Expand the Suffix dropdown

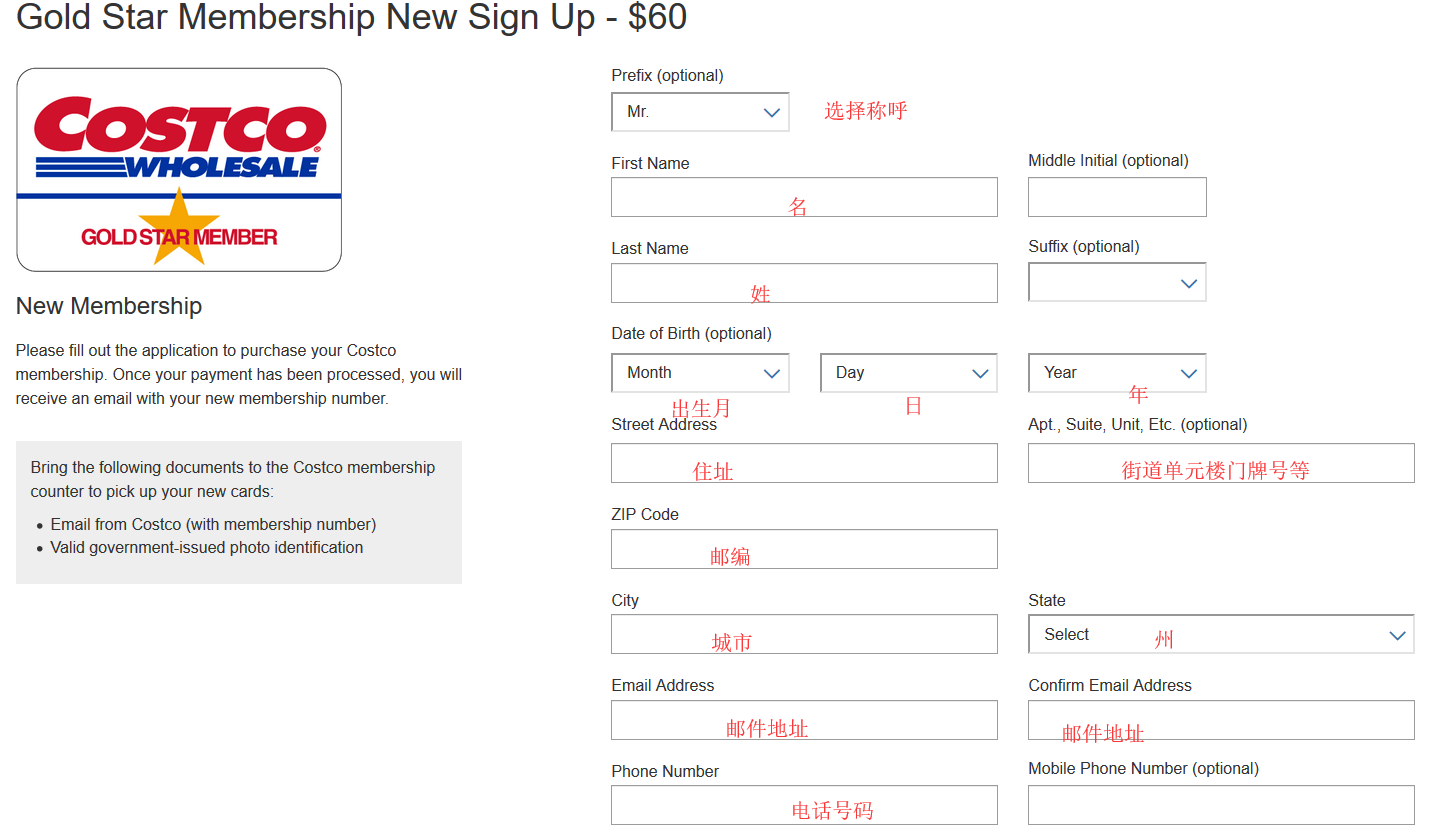point(1116,283)
